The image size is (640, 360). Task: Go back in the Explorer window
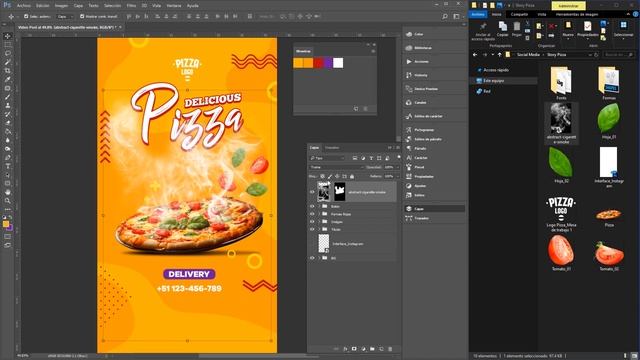[475, 54]
